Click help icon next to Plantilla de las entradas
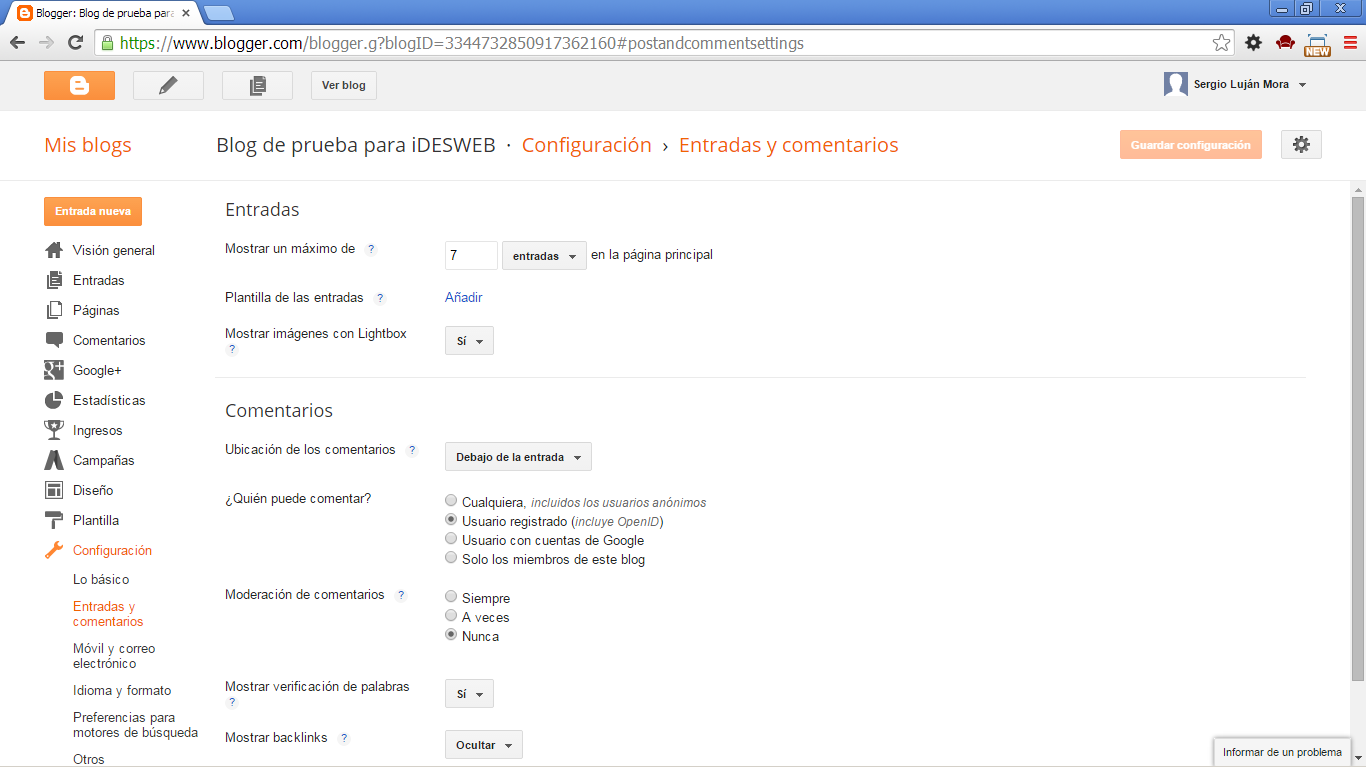 (x=380, y=298)
